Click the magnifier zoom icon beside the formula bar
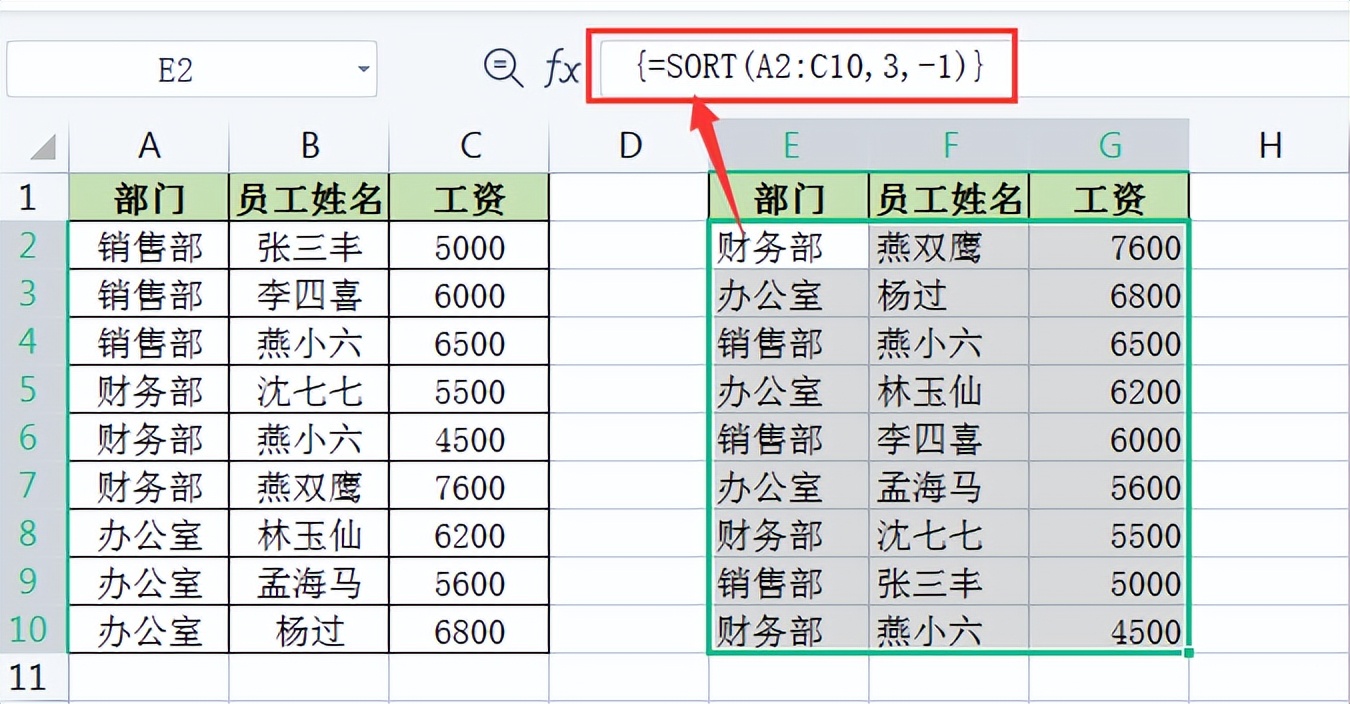This screenshot has width=1350, height=704. pos(502,66)
